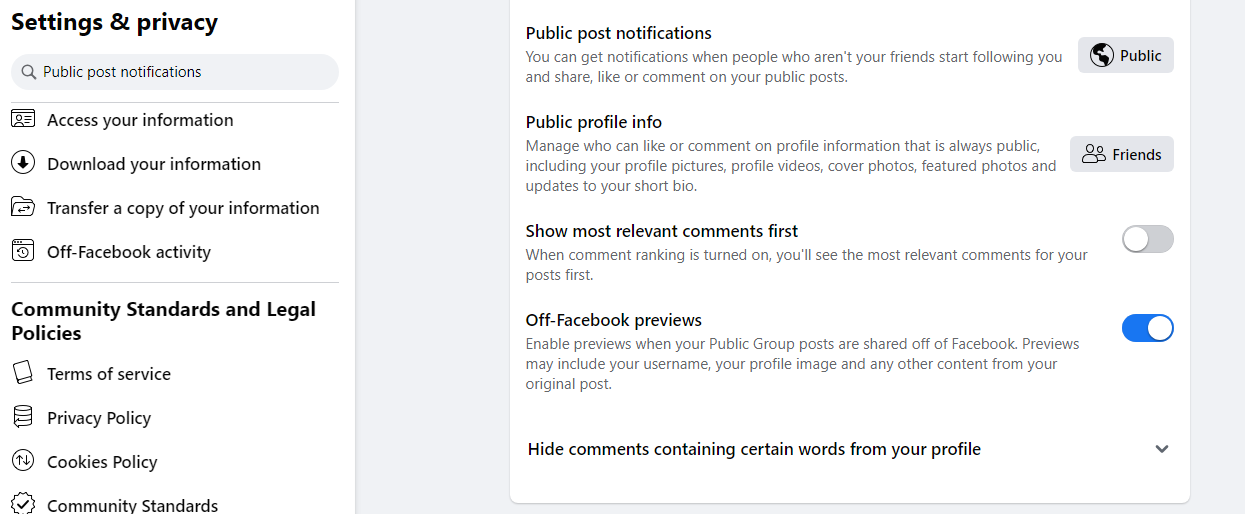Click the Community Standards badge icon

(x=23, y=503)
